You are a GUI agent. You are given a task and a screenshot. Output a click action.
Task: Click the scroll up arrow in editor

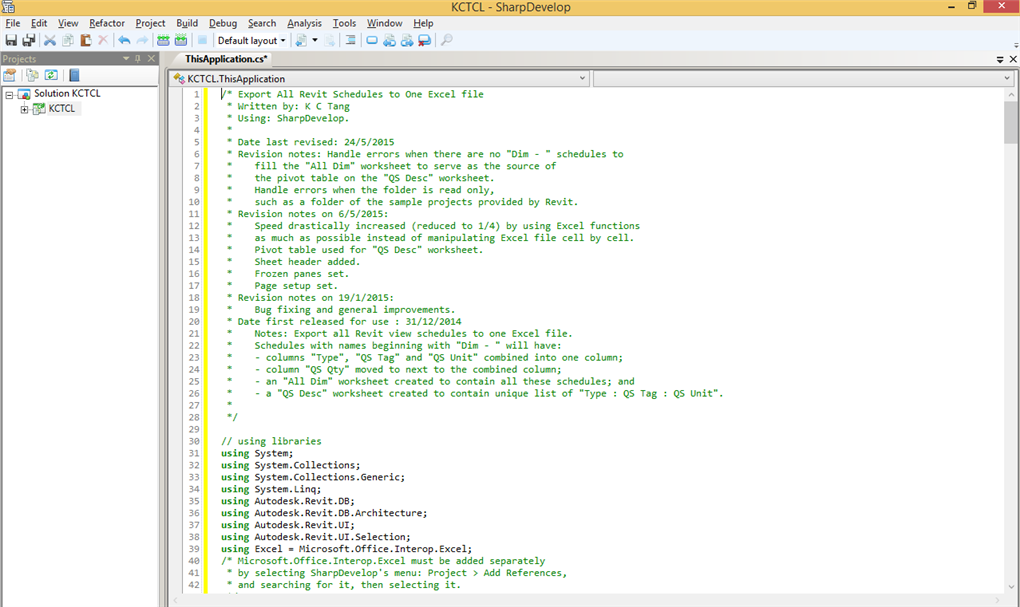pyautogui.click(x=1011, y=94)
